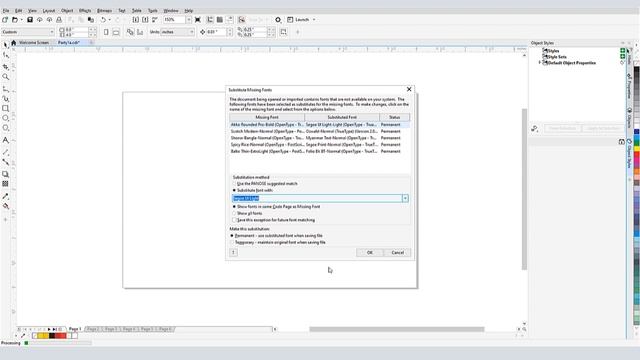
Task: Select the Crop tool in toolbox
Action: (x=5, y=66)
